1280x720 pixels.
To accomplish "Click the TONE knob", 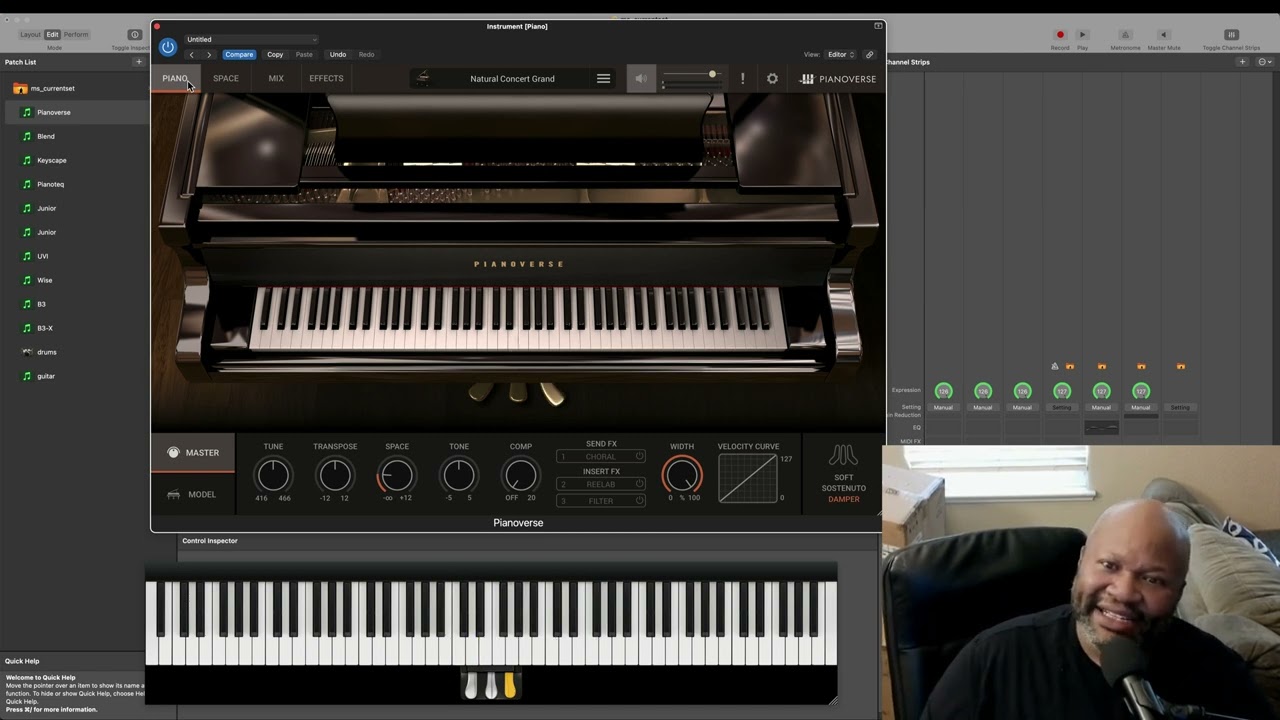I will [459, 475].
